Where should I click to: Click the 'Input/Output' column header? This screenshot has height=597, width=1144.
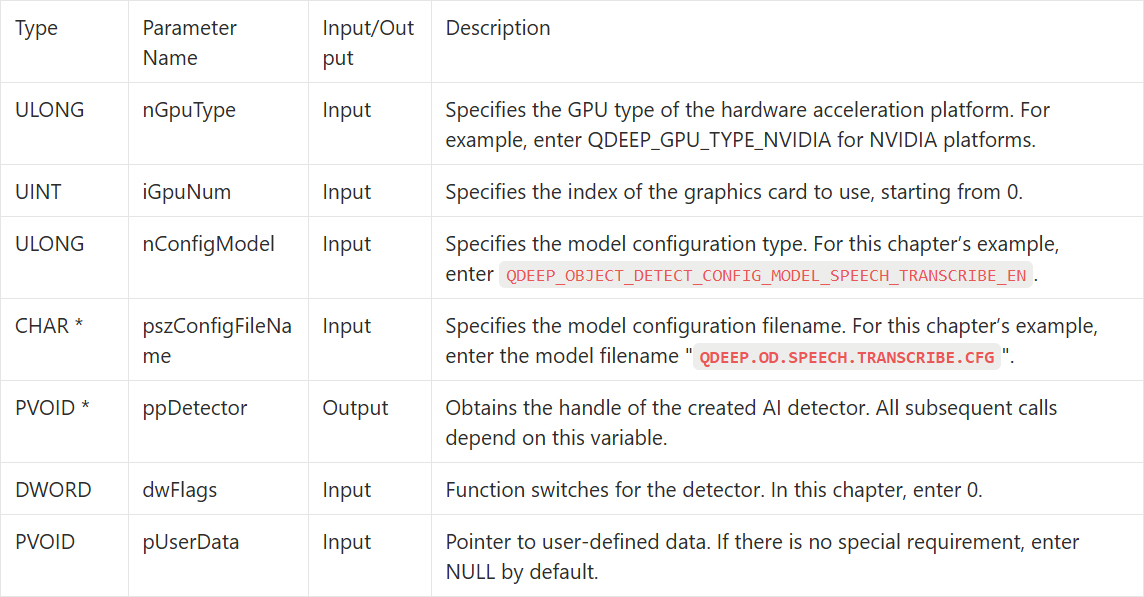tap(368, 42)
